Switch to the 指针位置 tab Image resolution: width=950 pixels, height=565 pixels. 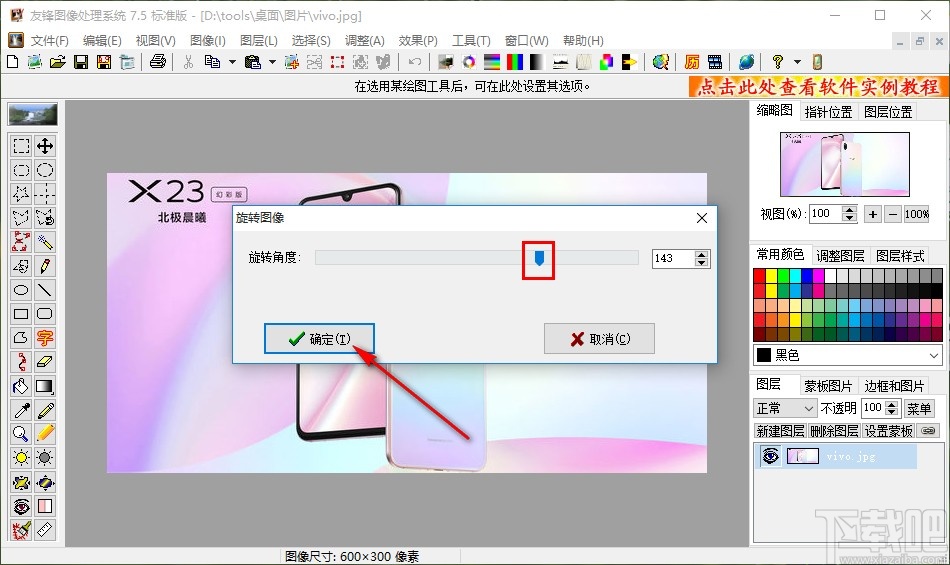point(828,112)
